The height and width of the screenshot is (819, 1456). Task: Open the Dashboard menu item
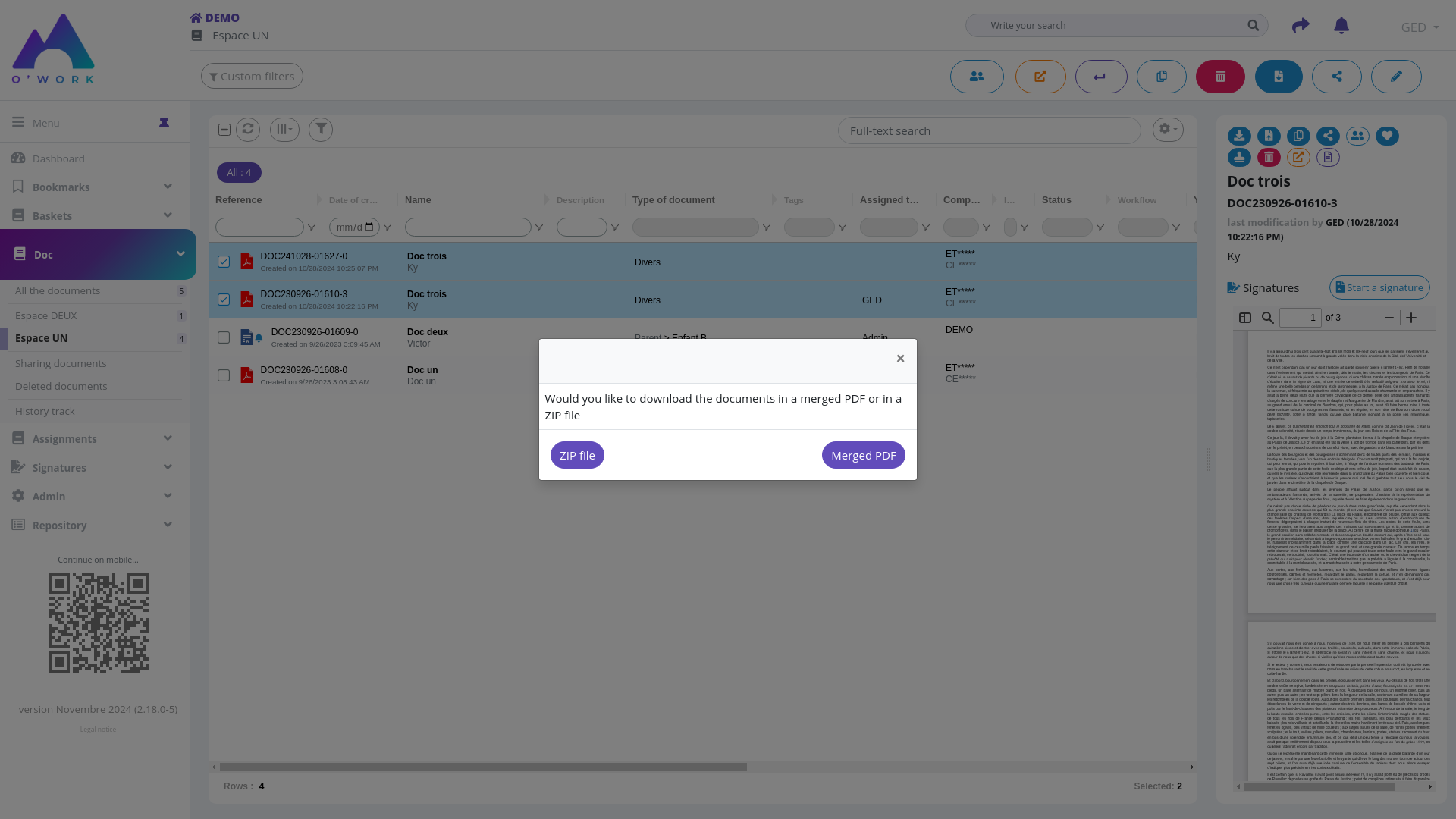[58, 158]
